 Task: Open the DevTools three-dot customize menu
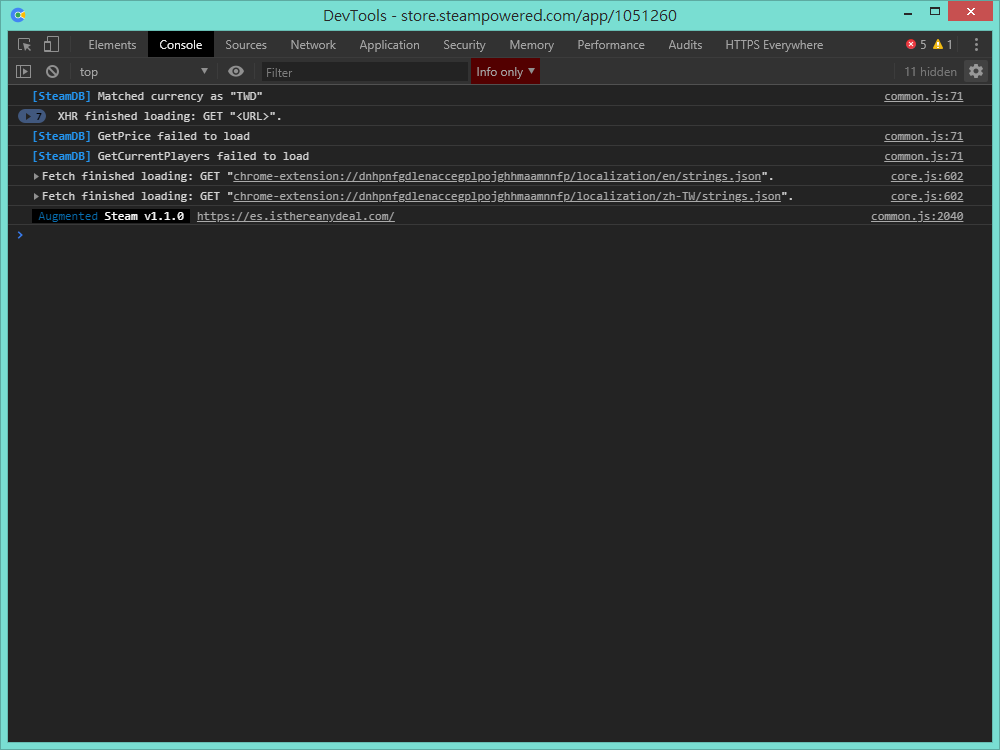click(976, 45)
